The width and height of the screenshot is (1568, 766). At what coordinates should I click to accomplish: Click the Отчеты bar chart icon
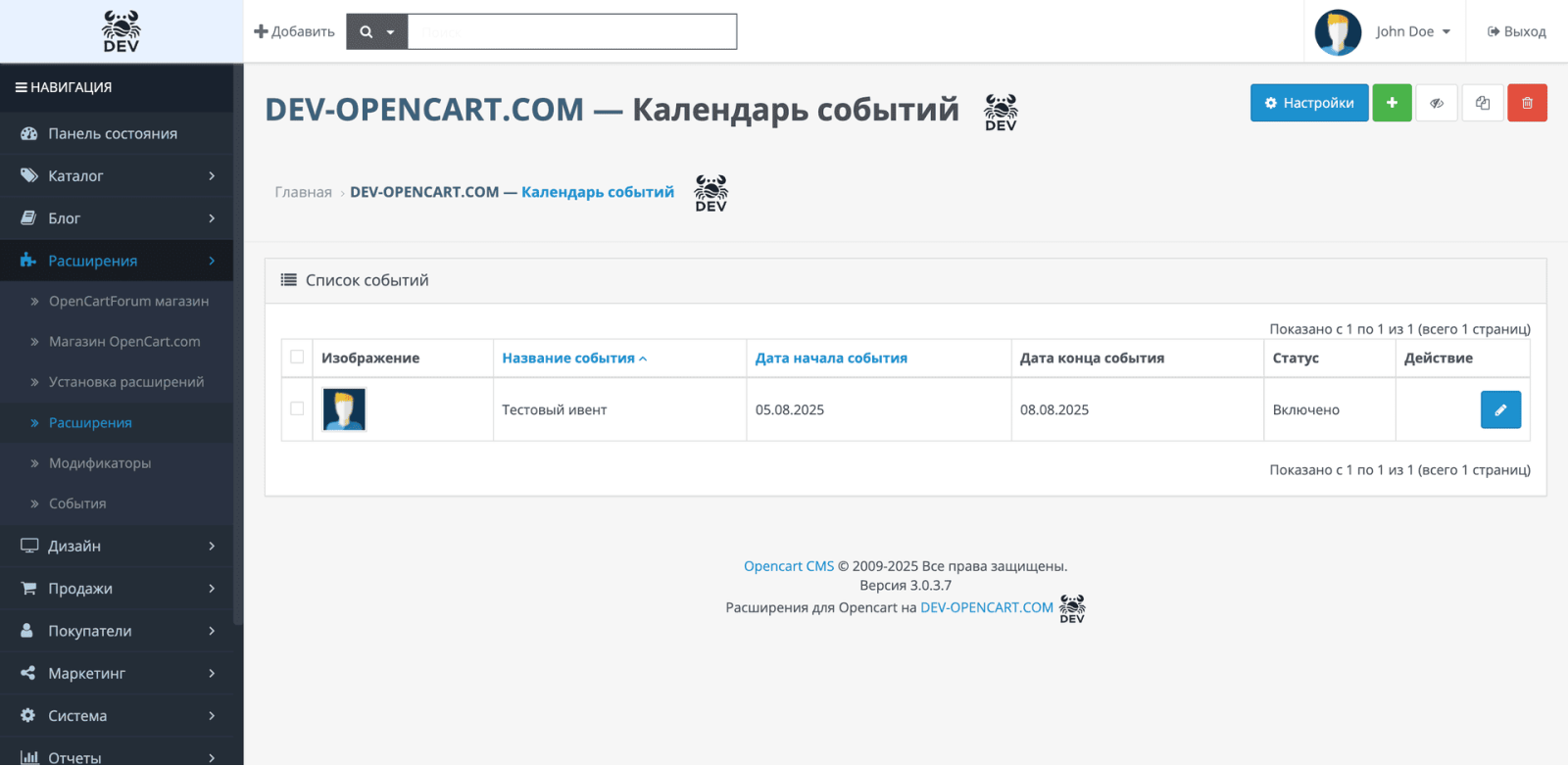tap(29, 757)
